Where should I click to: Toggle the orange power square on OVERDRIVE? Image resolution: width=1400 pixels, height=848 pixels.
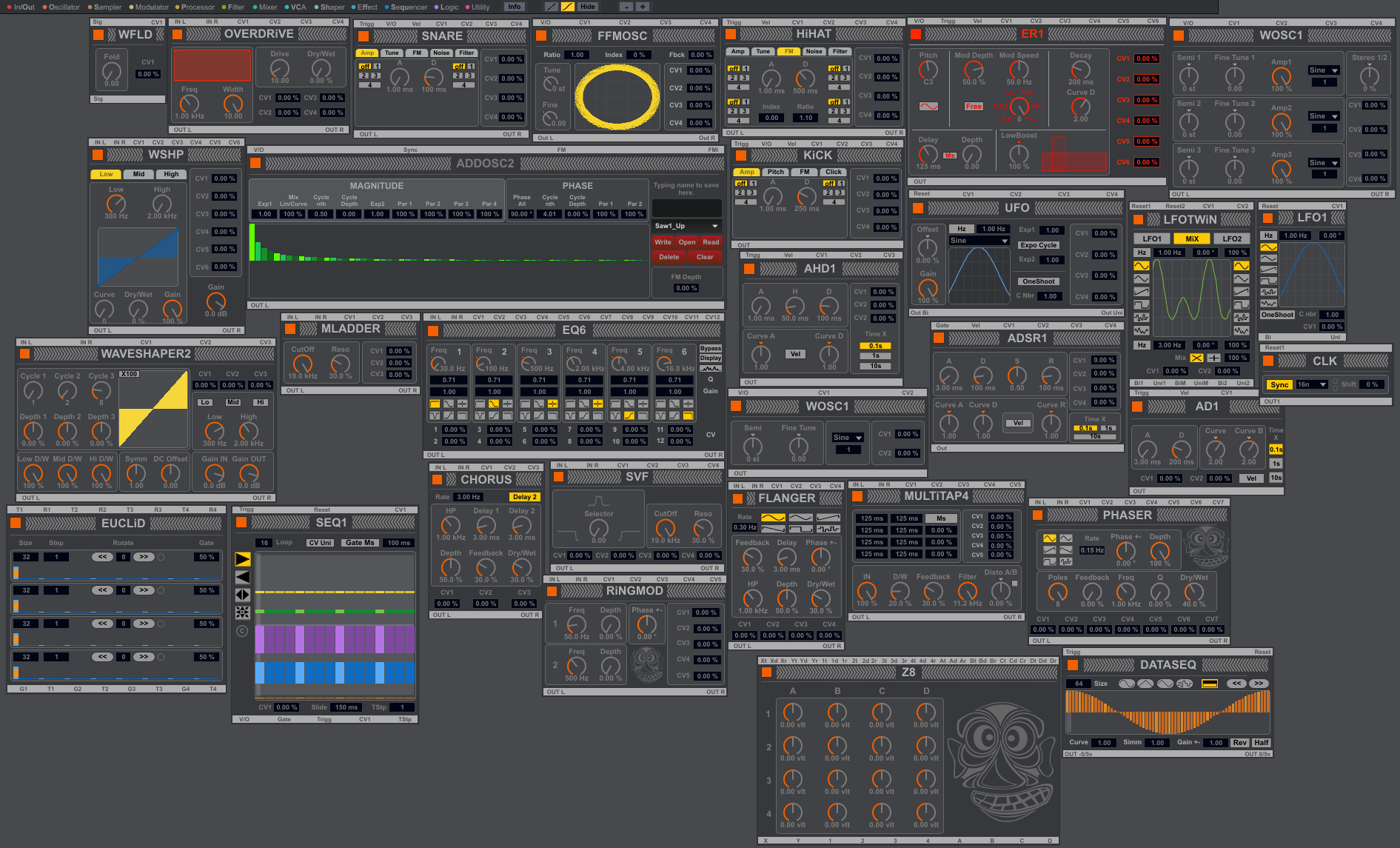tap(178, 34)
